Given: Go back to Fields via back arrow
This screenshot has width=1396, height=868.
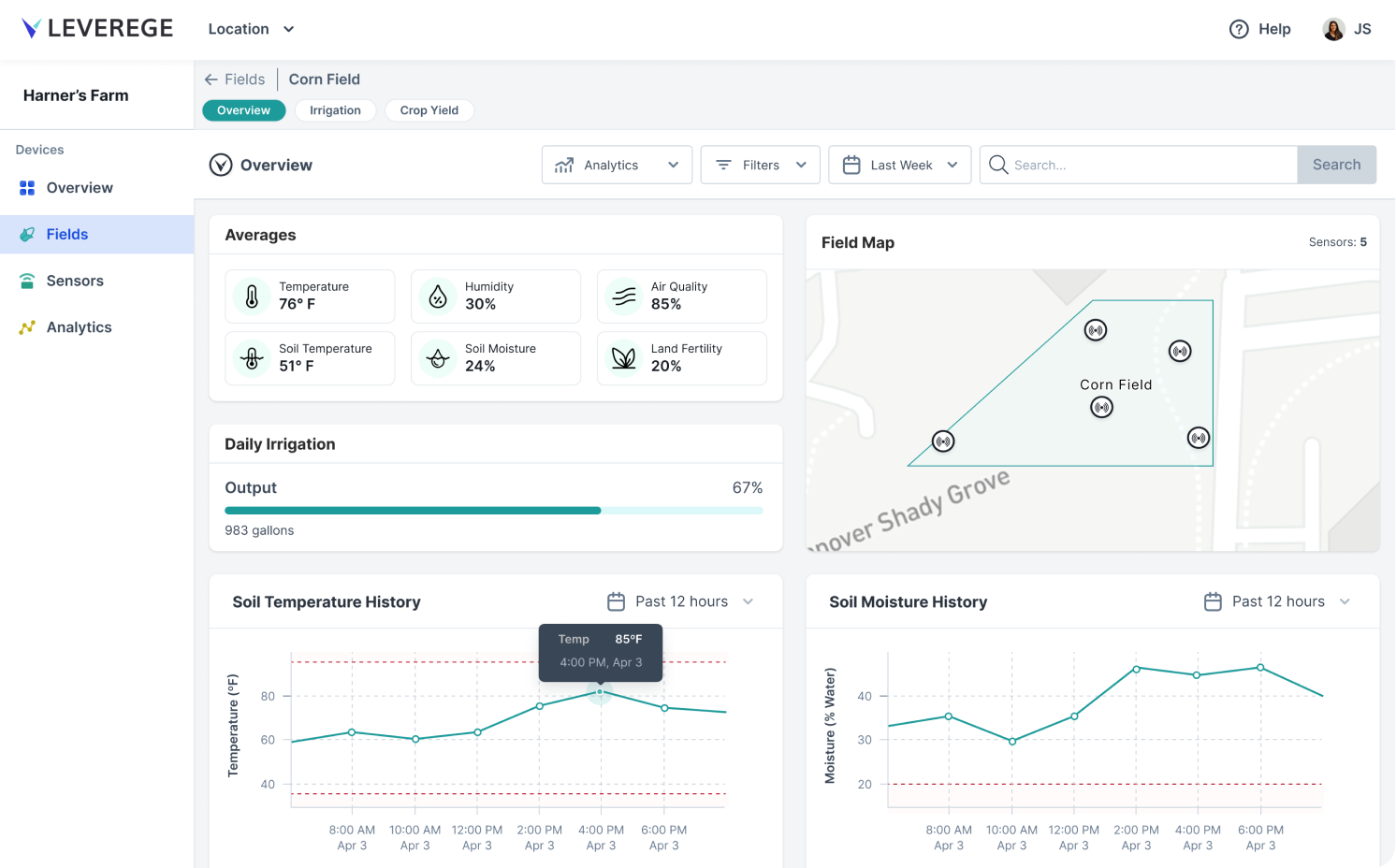Looking at the screenshot, I should [211, 80].
